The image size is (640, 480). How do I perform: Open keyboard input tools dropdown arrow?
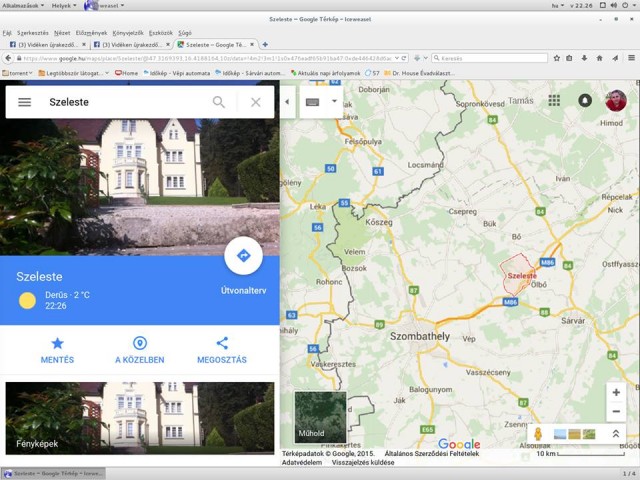(x=334, y=101)
